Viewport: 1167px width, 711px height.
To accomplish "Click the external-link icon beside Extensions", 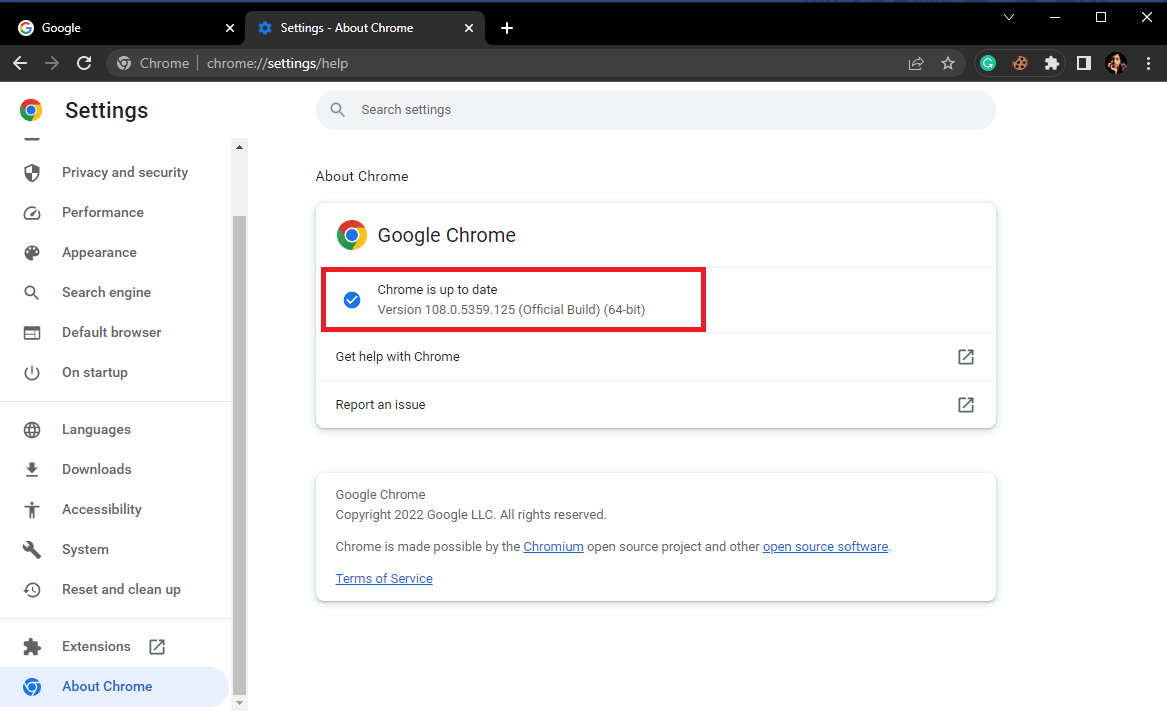I will (157, 646).
